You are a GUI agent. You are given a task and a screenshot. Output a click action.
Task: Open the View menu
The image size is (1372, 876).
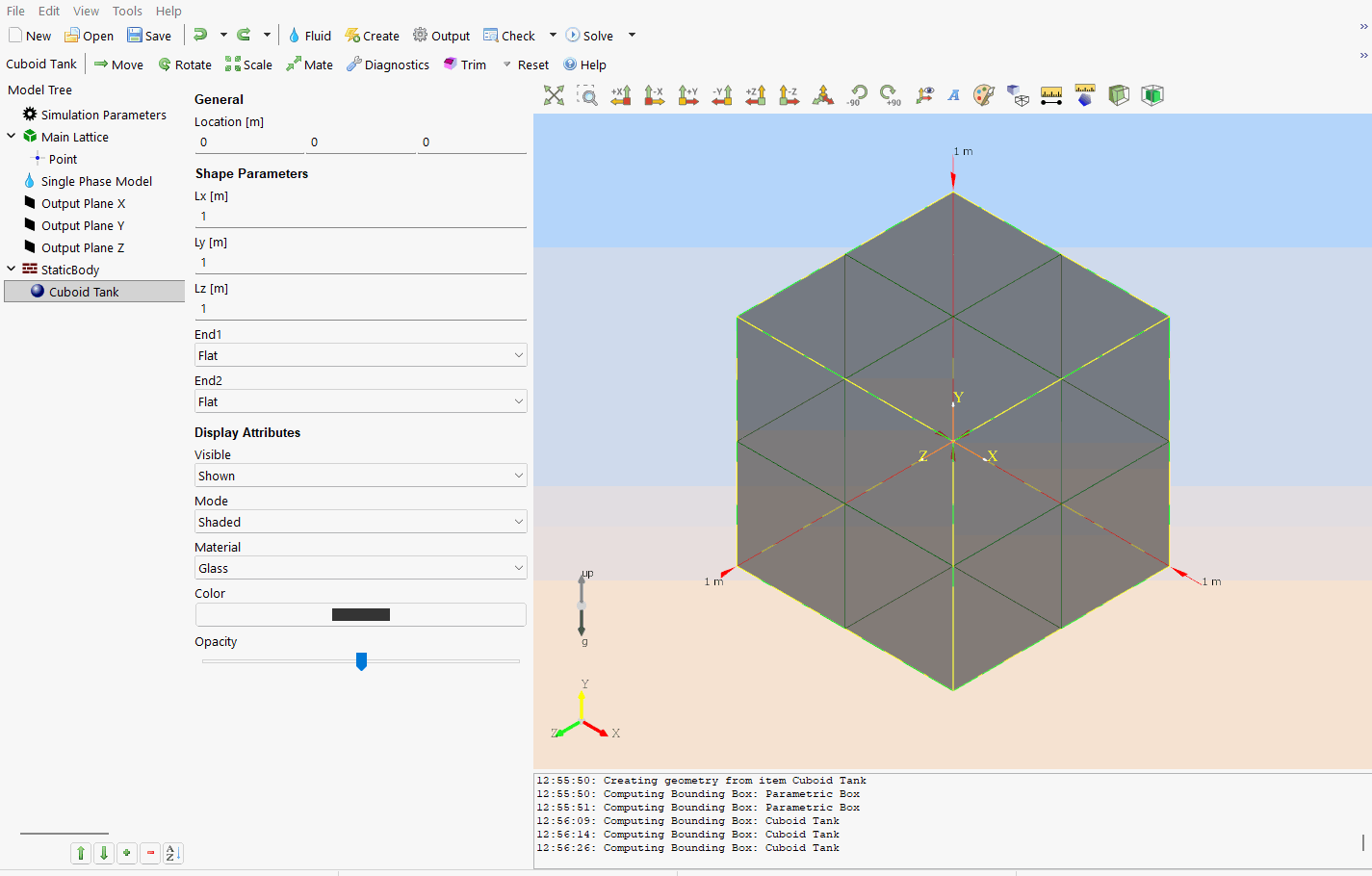[86, 11]
